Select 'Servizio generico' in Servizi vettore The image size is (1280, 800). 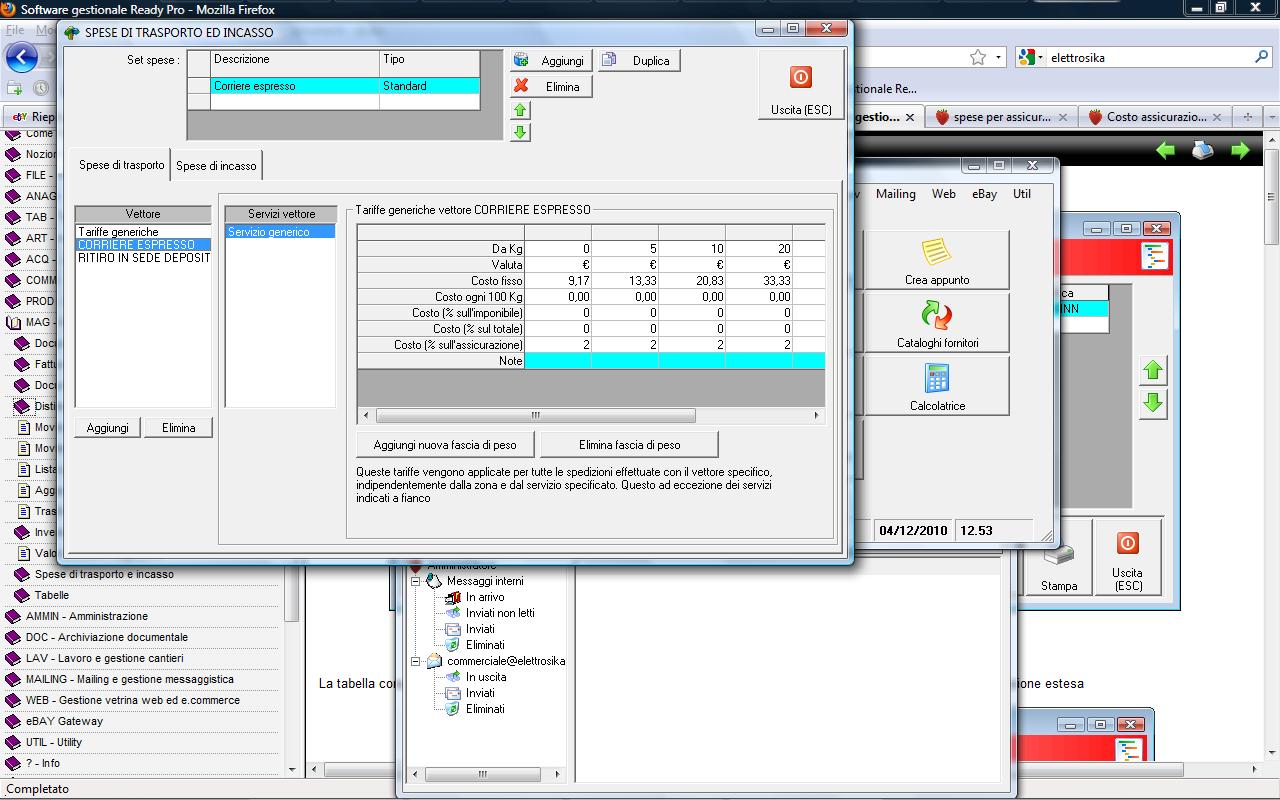click(x=280, y=232)
